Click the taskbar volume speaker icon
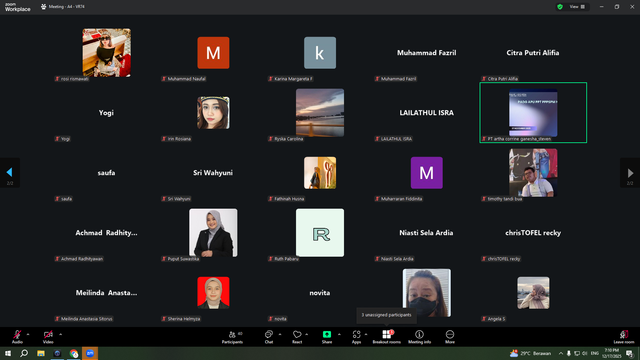Viewport: 640px width, 360px height. 585,353
